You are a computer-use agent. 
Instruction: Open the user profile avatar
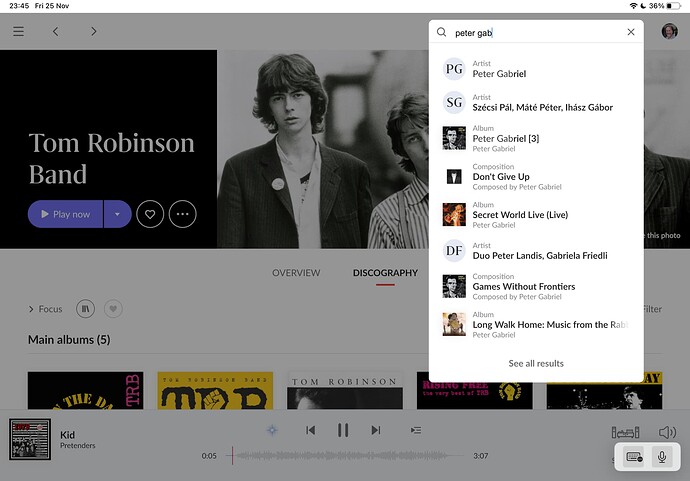669,31
